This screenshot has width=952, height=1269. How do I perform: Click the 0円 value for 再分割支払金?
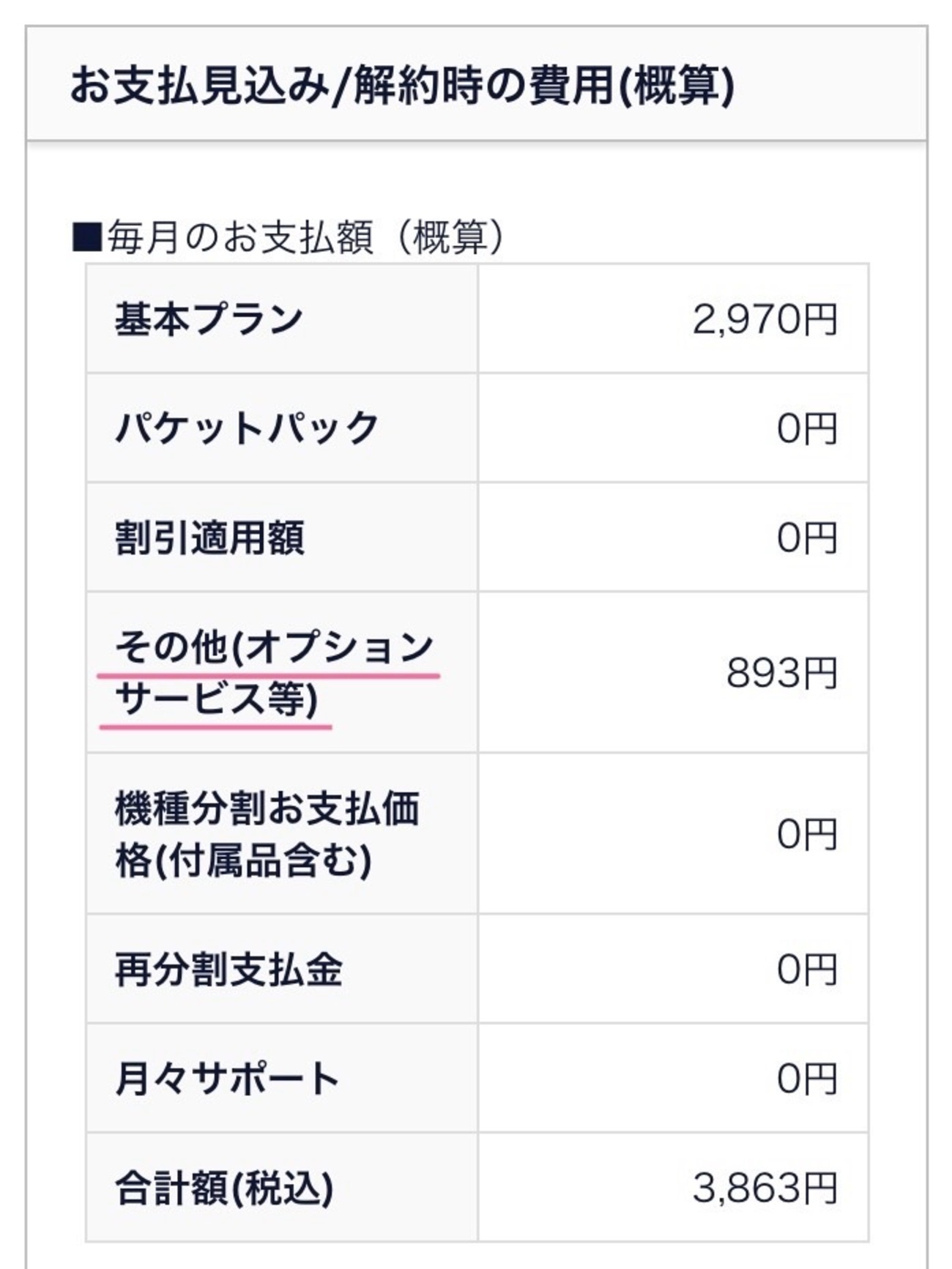coord(806,970)
